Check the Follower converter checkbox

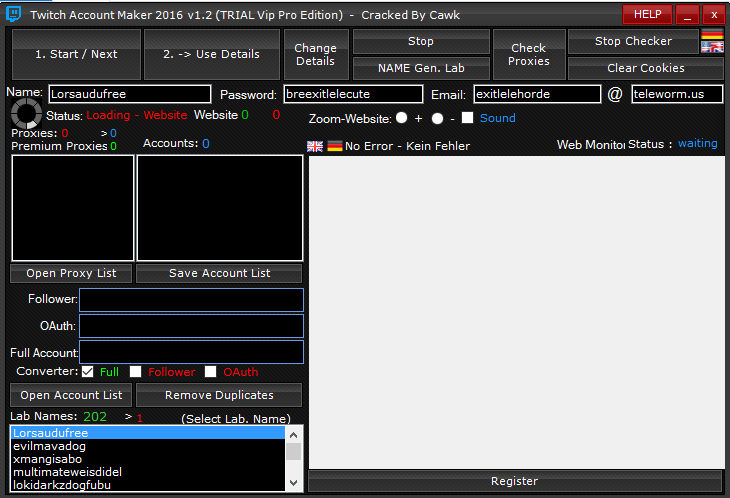click(135, 371)
